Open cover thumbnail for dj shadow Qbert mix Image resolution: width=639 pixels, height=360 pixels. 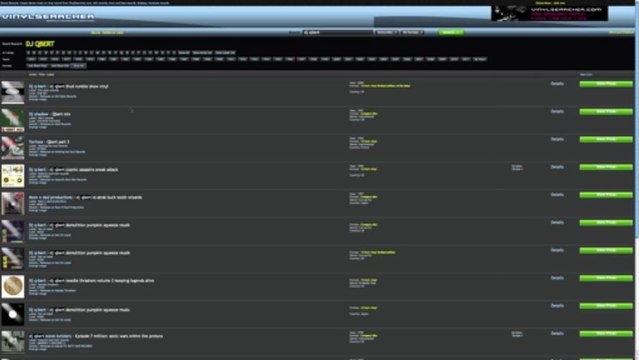click(x=13, y=120)
